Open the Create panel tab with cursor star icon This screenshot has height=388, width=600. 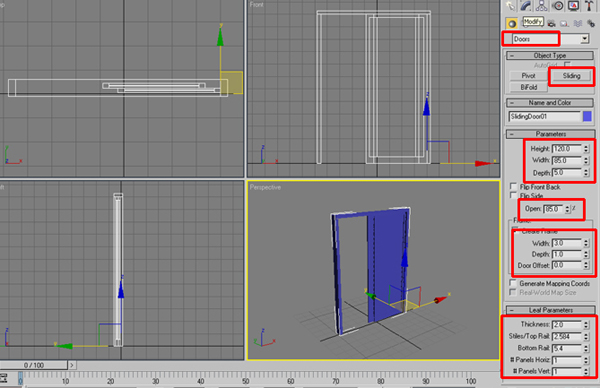(x=510, y=6)
